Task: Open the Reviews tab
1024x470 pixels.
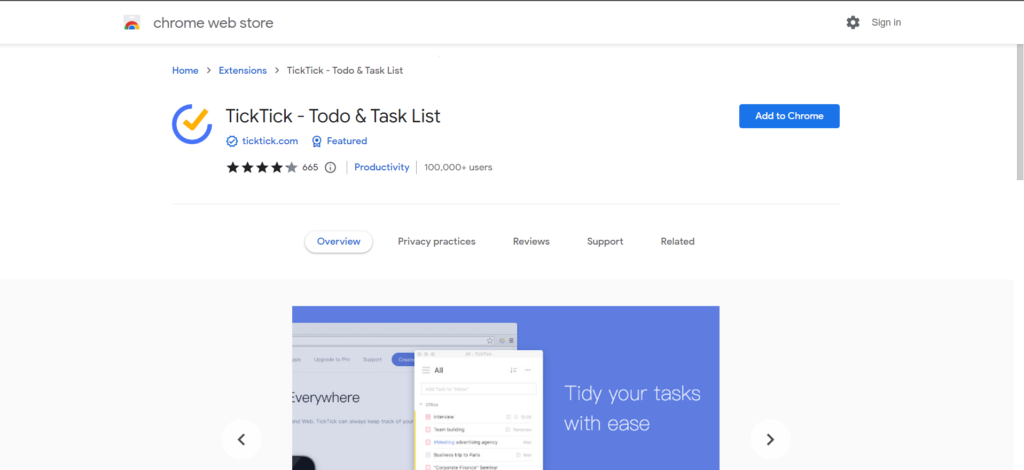Action: (531, 242)
